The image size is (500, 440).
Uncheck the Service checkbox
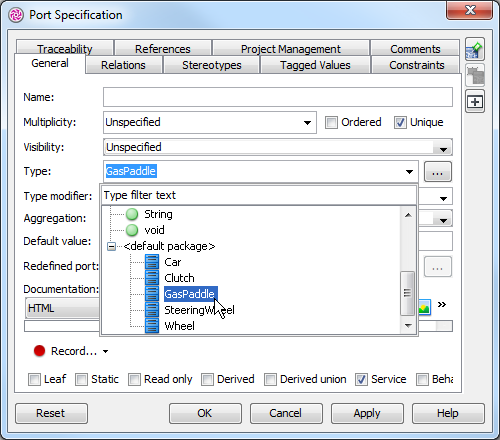pos(361,379)
